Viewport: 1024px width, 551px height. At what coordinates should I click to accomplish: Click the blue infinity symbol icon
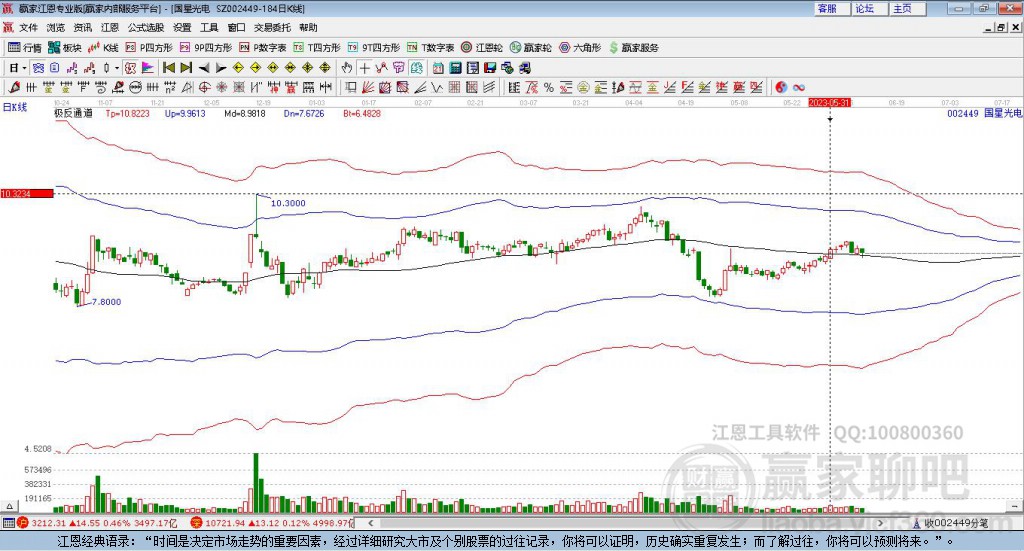pyautogui.click(x=799, y=87)
